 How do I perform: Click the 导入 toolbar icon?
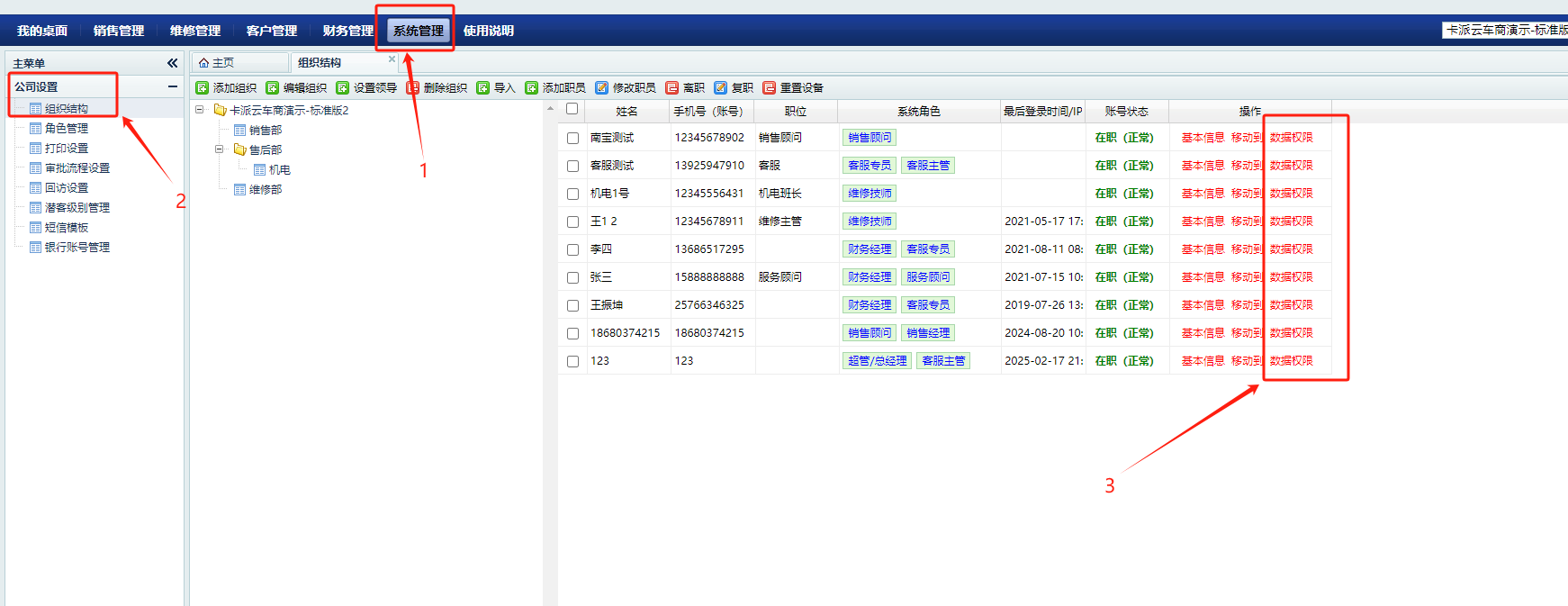coord(483,87)
